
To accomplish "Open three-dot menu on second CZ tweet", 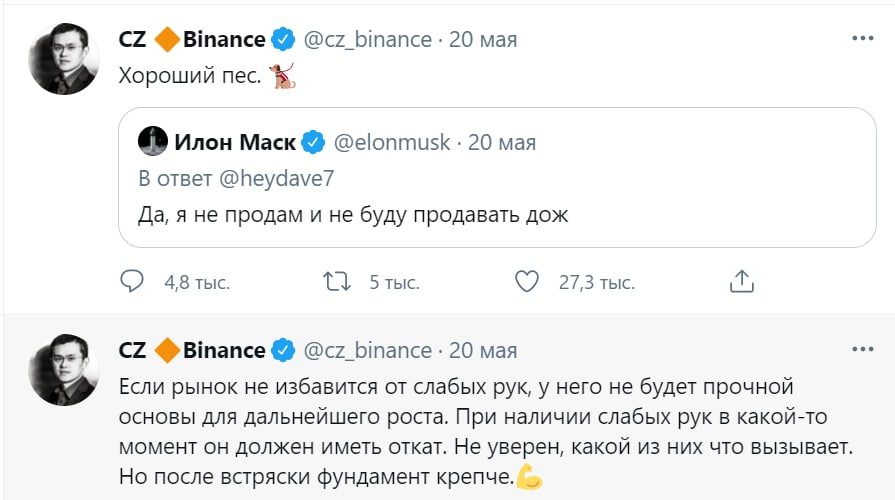I will [x=862, y=349].
